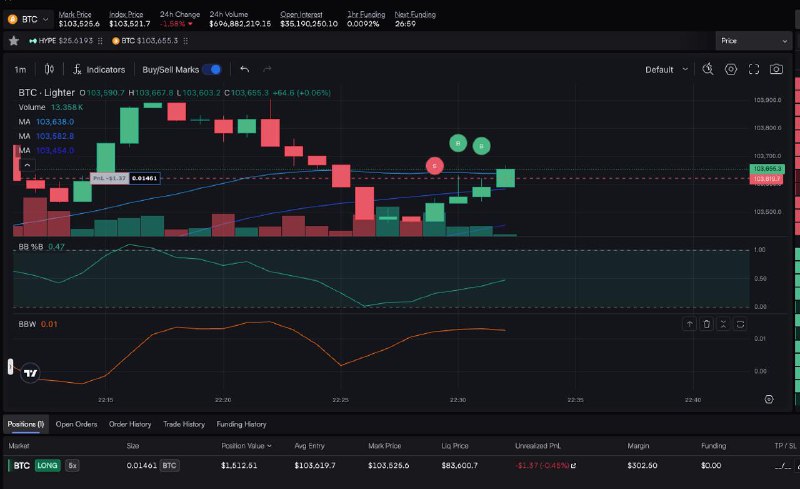Open chart settings gear
Viewport: 800px width, 489px height.
coord(731,69)
